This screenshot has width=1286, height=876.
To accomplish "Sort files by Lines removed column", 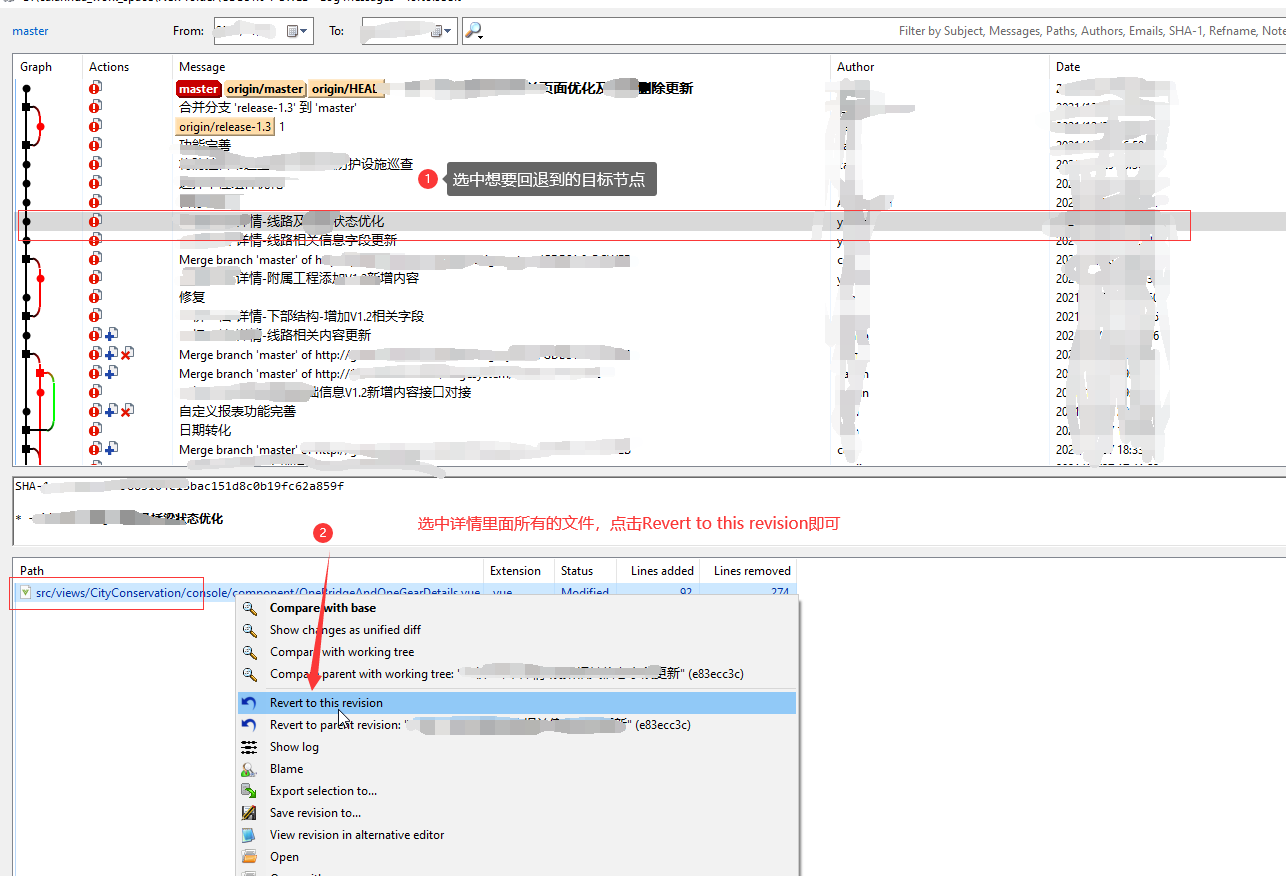I will [752, 571].
